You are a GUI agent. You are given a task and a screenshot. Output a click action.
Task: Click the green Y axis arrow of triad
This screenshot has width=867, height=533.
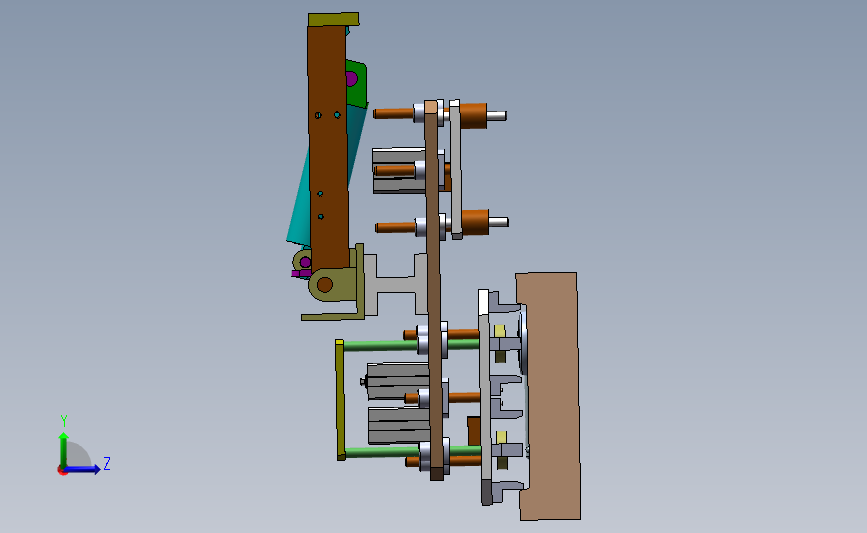(63, 449)
